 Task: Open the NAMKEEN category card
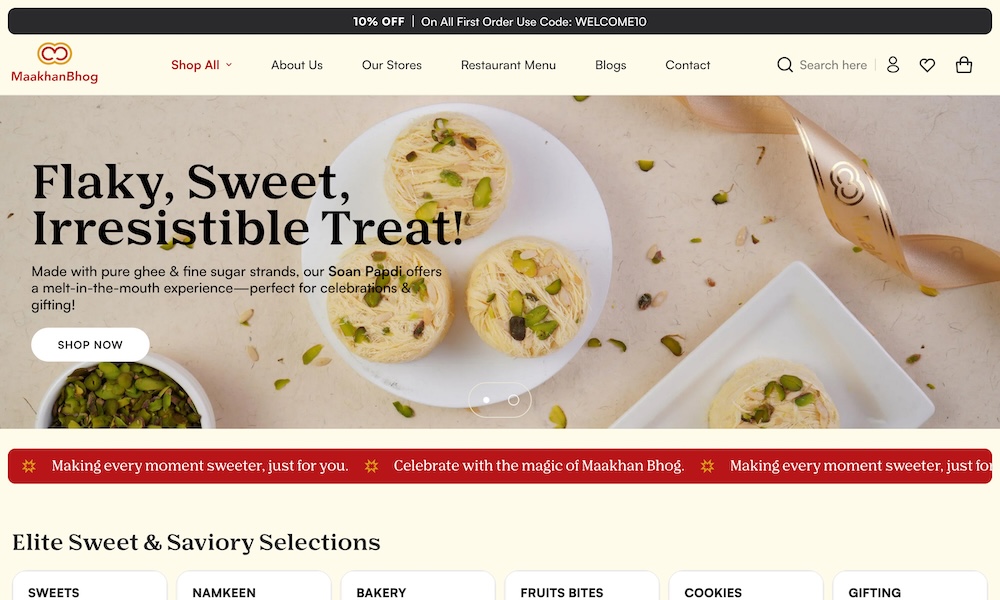coord(254,586)
